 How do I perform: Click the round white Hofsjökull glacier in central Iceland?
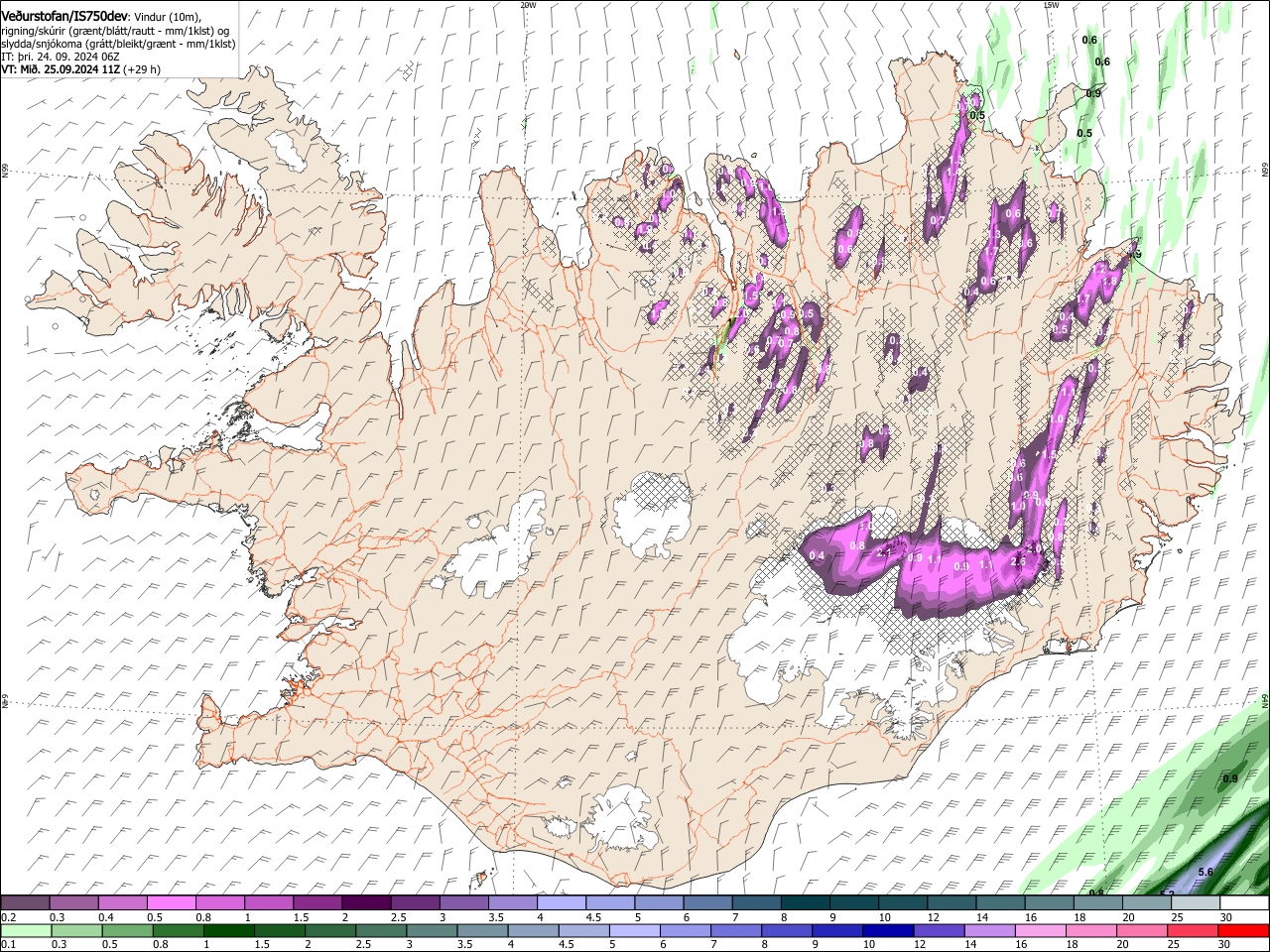click(652, 514)
